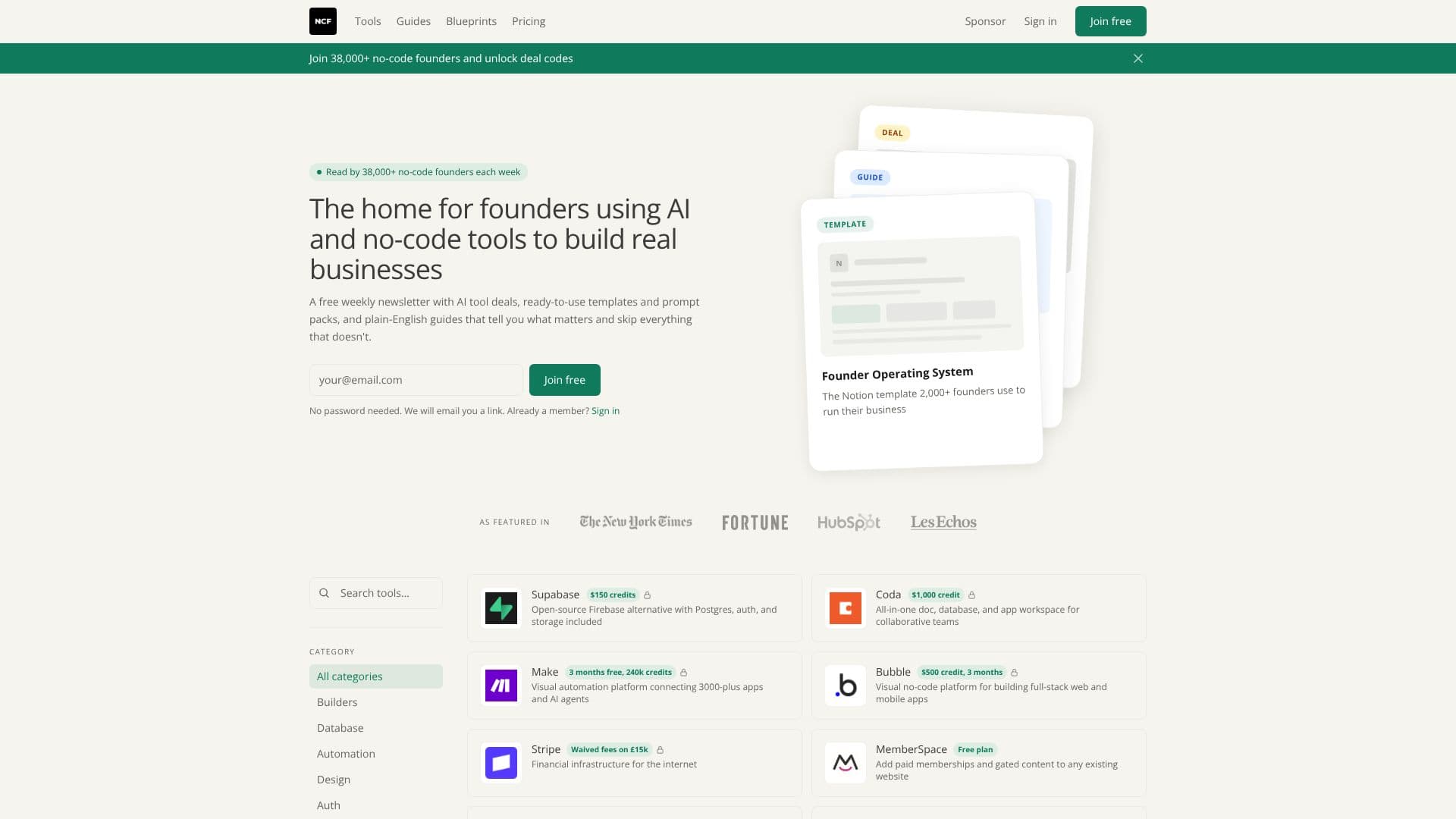Filter tools by Automation category

[376, 754]
